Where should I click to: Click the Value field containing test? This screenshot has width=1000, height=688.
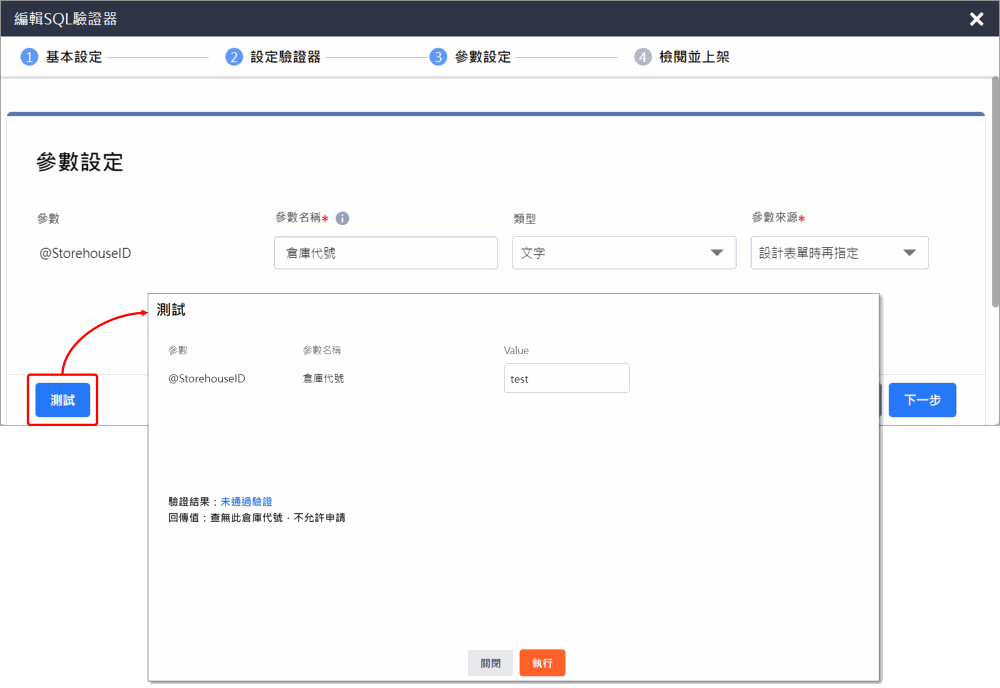coord(566,379)
